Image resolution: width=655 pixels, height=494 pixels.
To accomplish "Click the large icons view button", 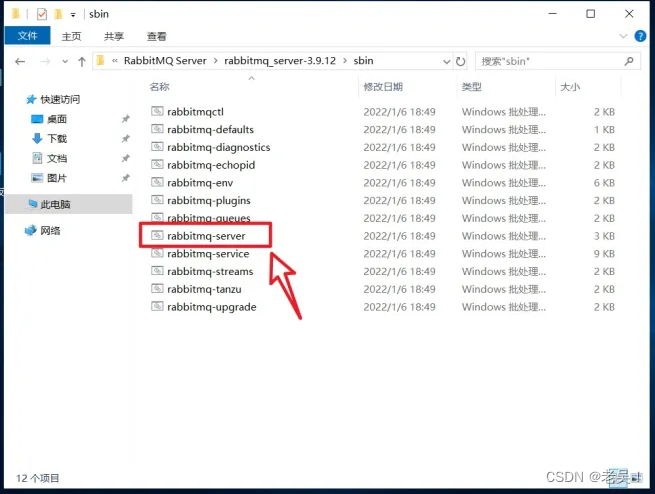I will [x=637, y=477].
